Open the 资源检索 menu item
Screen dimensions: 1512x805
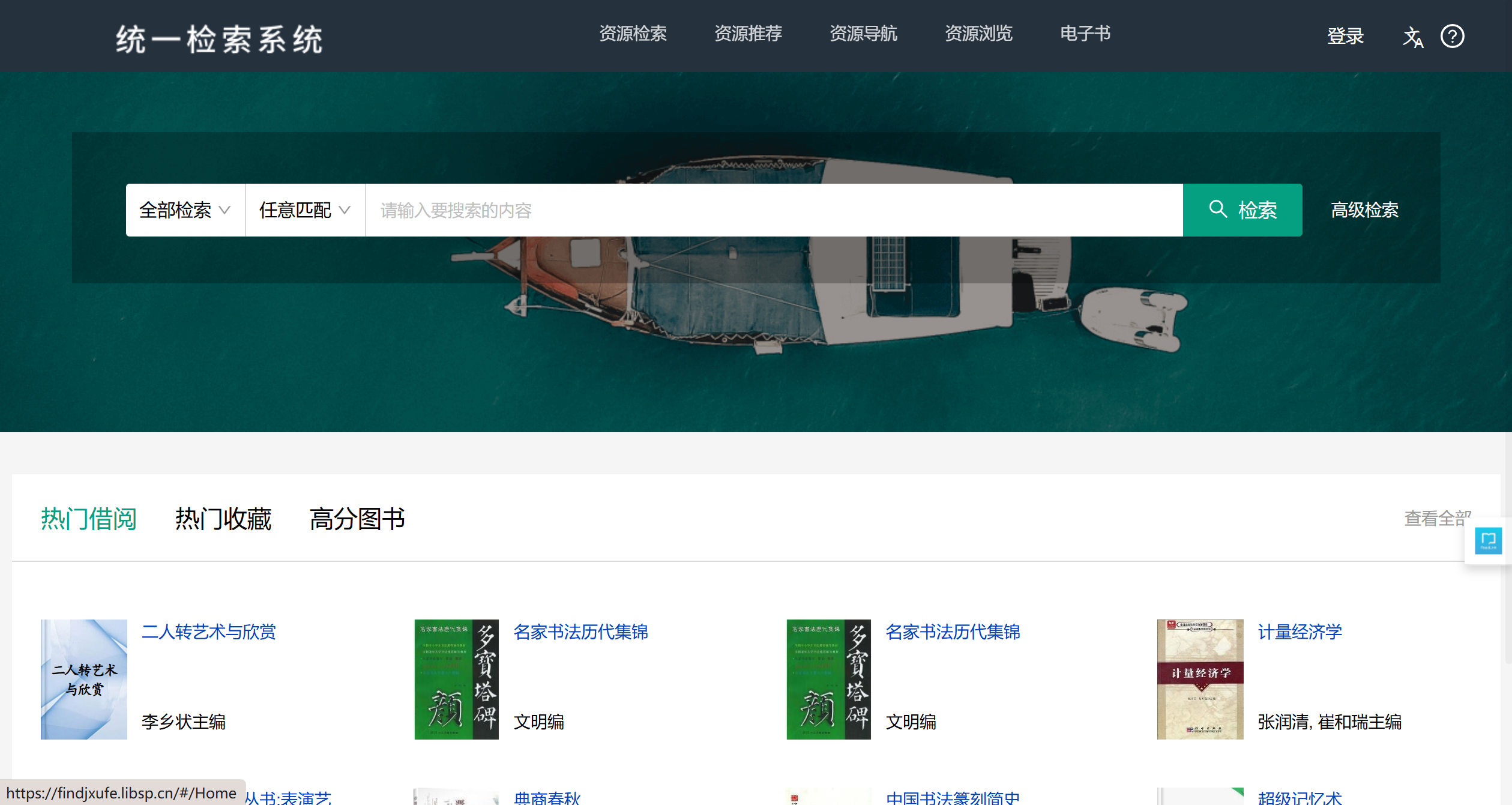click(633, 34)
